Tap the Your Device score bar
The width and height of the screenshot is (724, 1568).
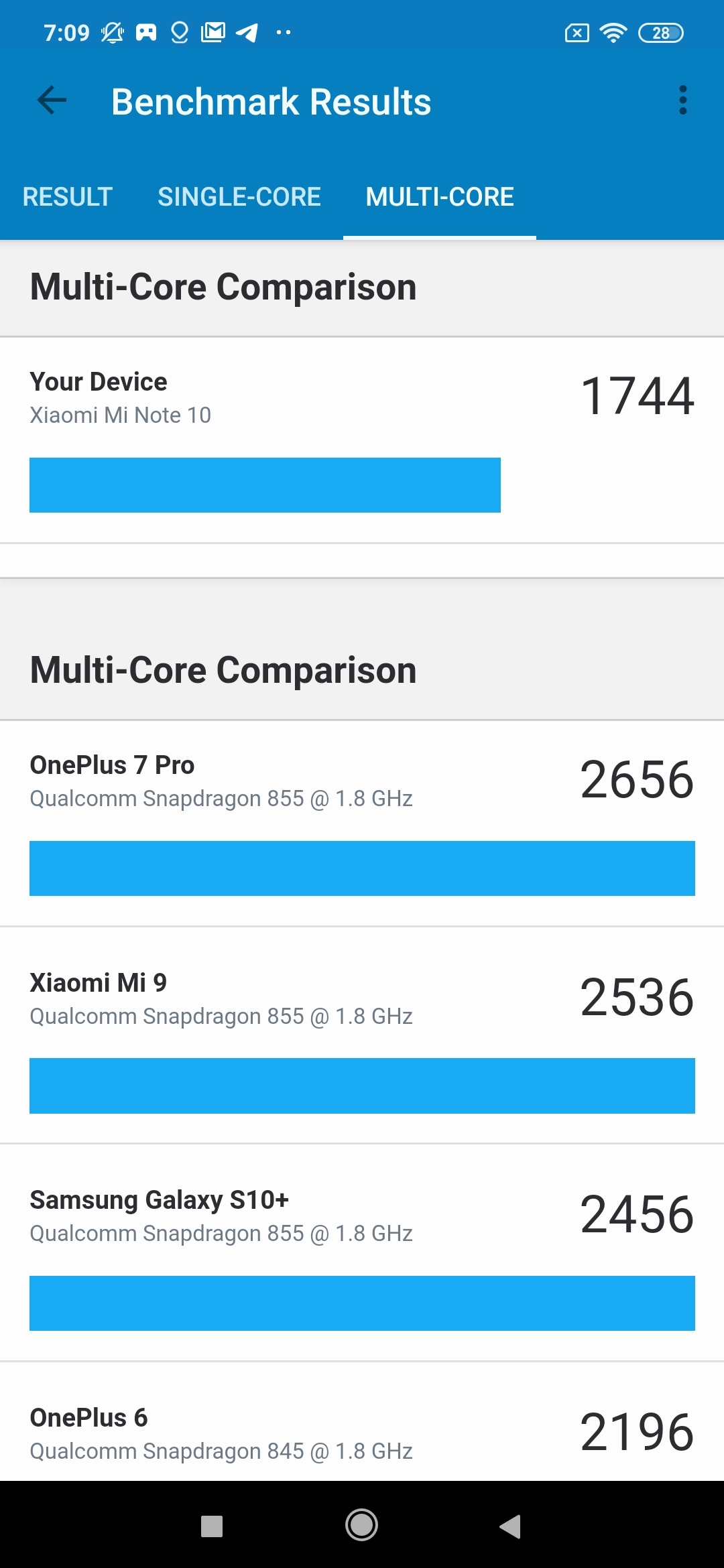[x=265, y=485]
